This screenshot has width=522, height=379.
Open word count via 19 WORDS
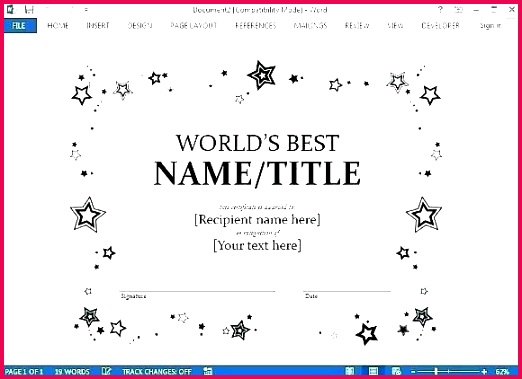pos(72,371)
